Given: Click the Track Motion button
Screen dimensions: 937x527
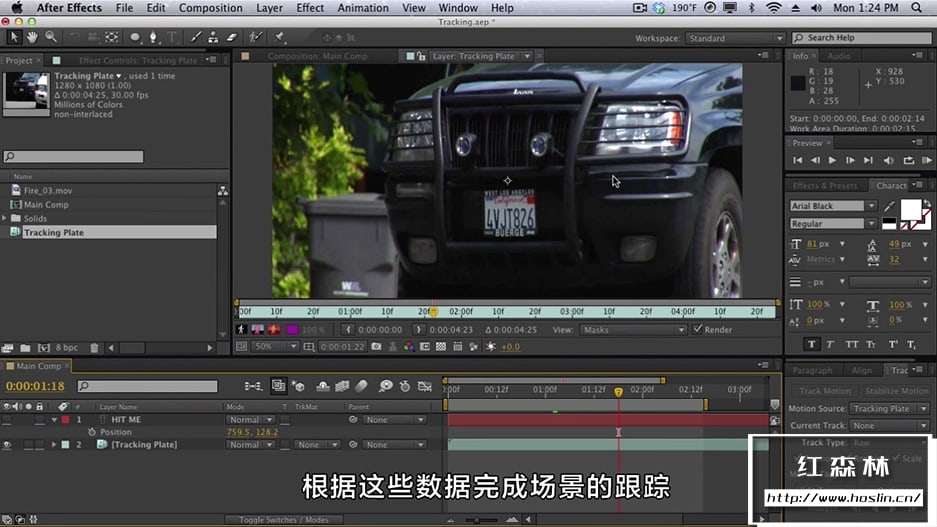Looking at the screenshot, I should [825, 391].
